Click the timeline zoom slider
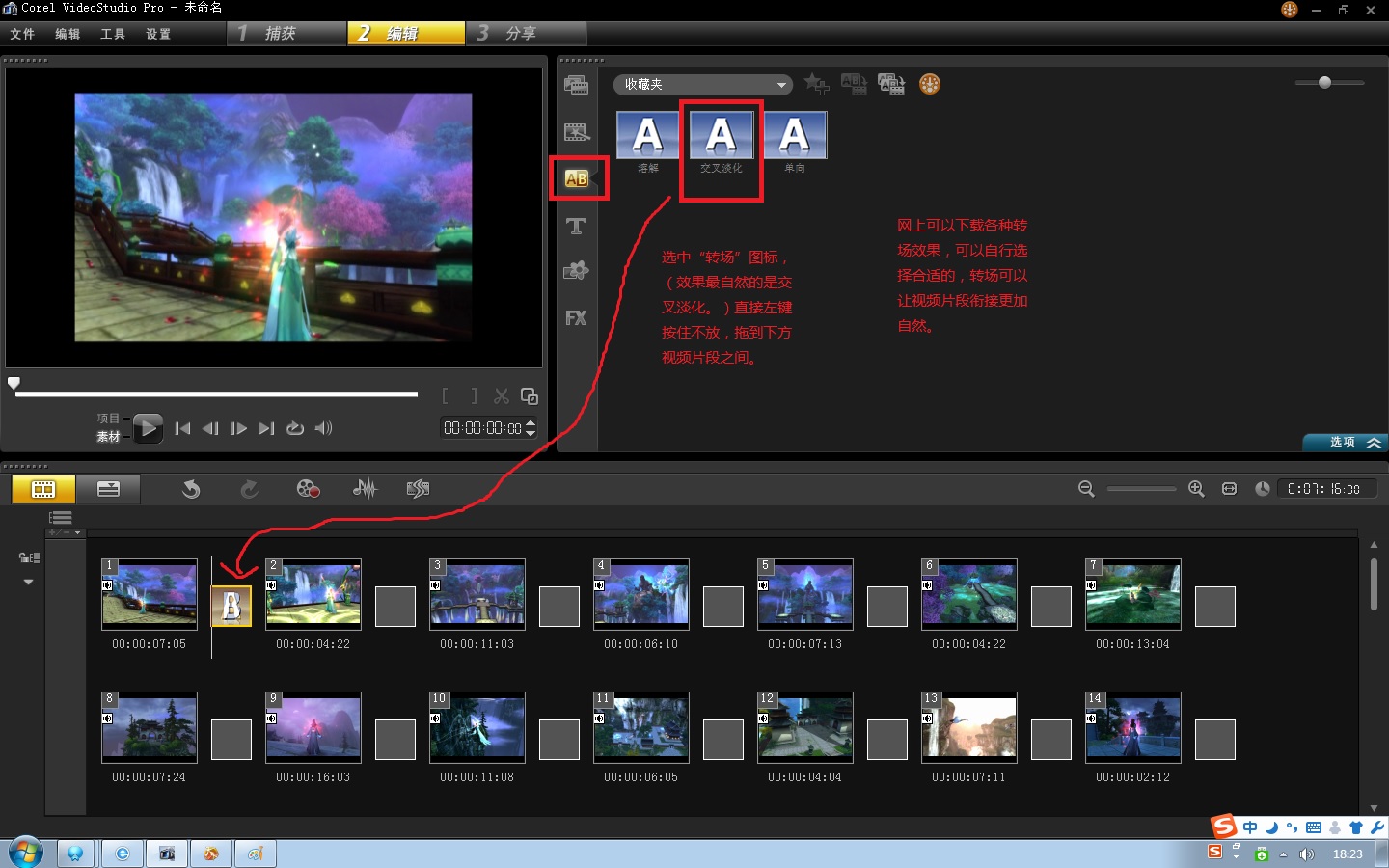 (x=1141, y=489)
